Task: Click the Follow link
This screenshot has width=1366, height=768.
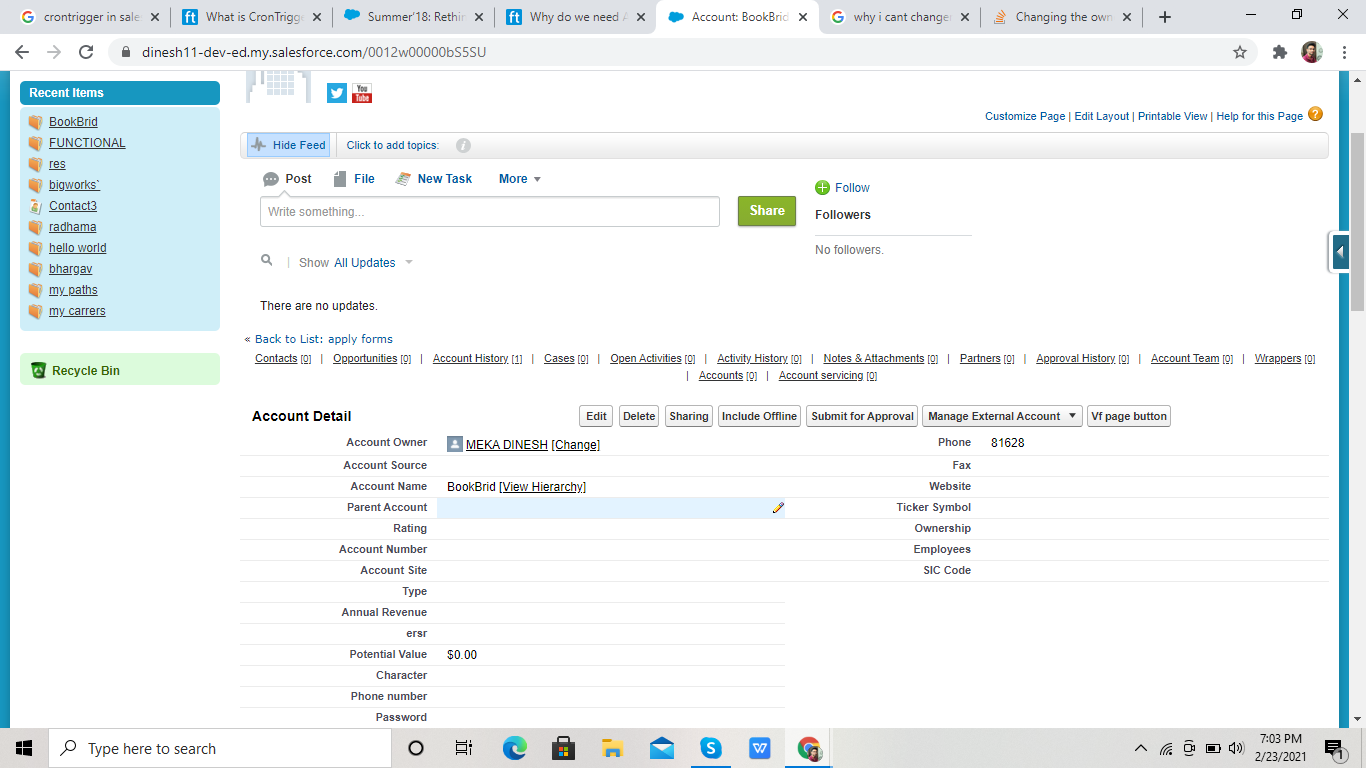Action: click(x=852, y=188)
